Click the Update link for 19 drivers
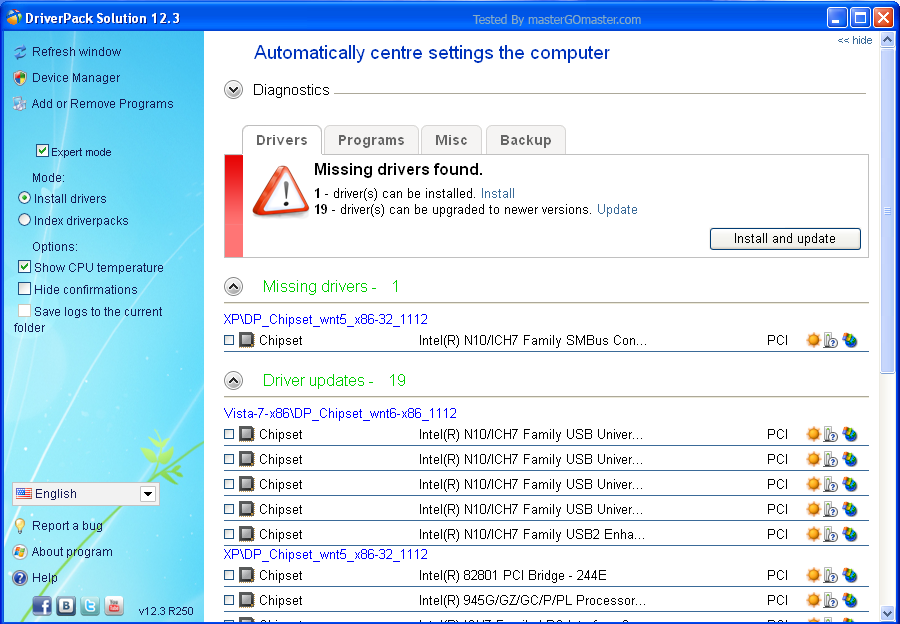The height and width of the screenshot is (624, 900). [x=617, y=210]
